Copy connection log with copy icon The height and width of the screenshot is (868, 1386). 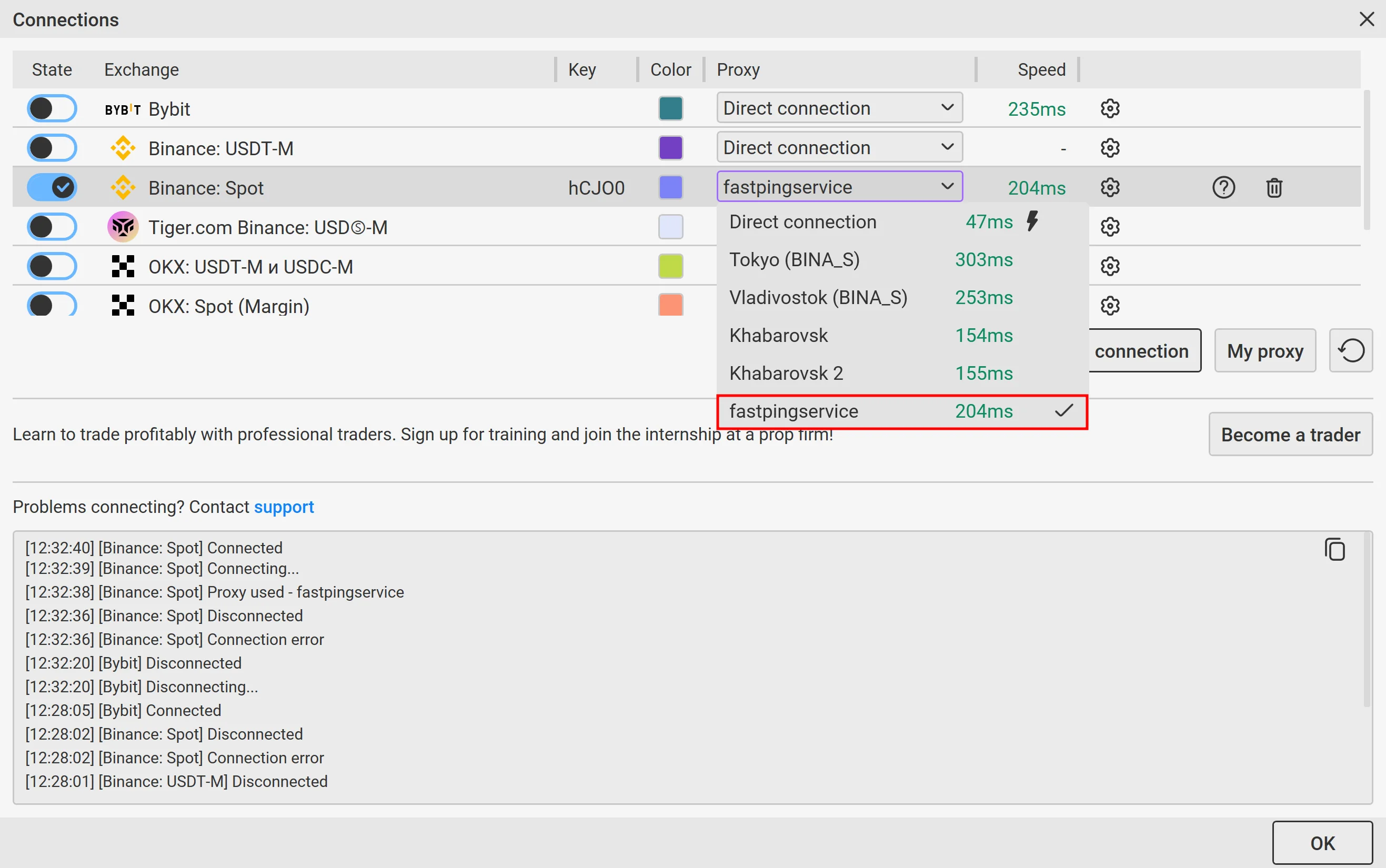pyautogui.click(x=1334, y=549)
